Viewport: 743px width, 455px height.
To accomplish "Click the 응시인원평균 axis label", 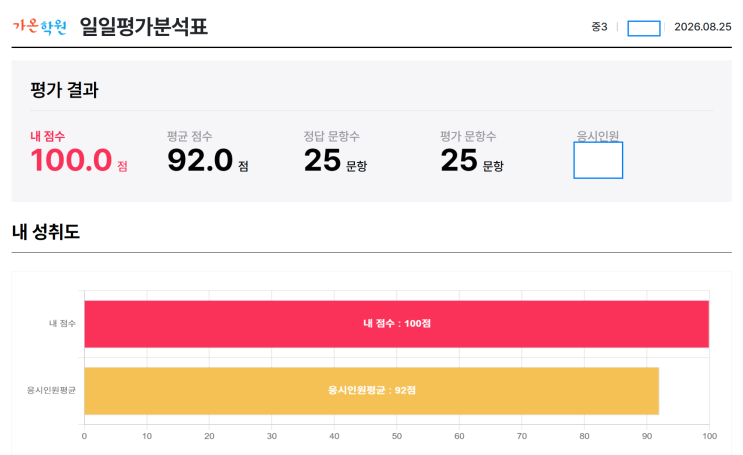I will point(51,390).
